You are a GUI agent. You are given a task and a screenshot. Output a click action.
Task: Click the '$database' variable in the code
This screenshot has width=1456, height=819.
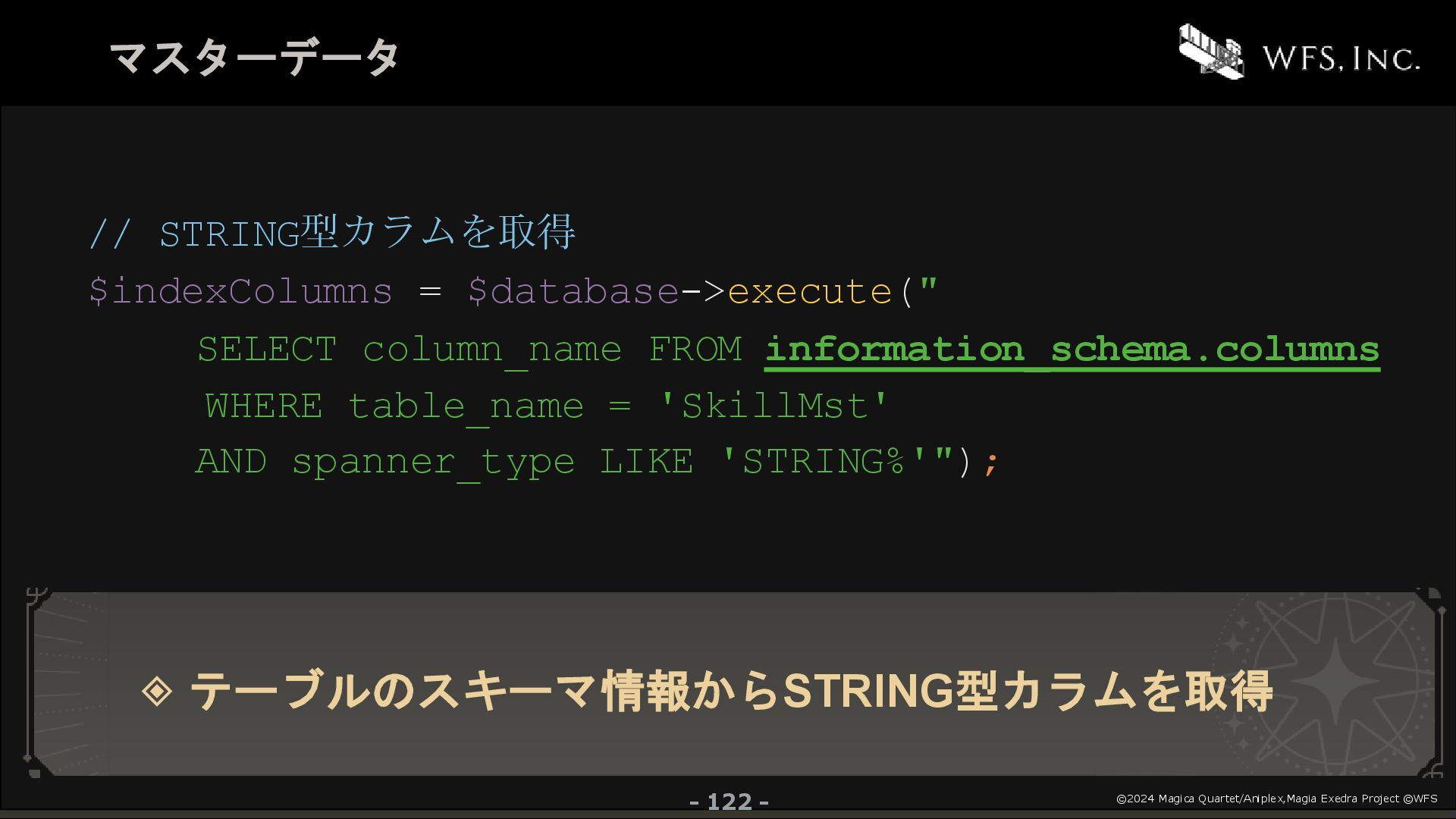click(x=573, y=291)
